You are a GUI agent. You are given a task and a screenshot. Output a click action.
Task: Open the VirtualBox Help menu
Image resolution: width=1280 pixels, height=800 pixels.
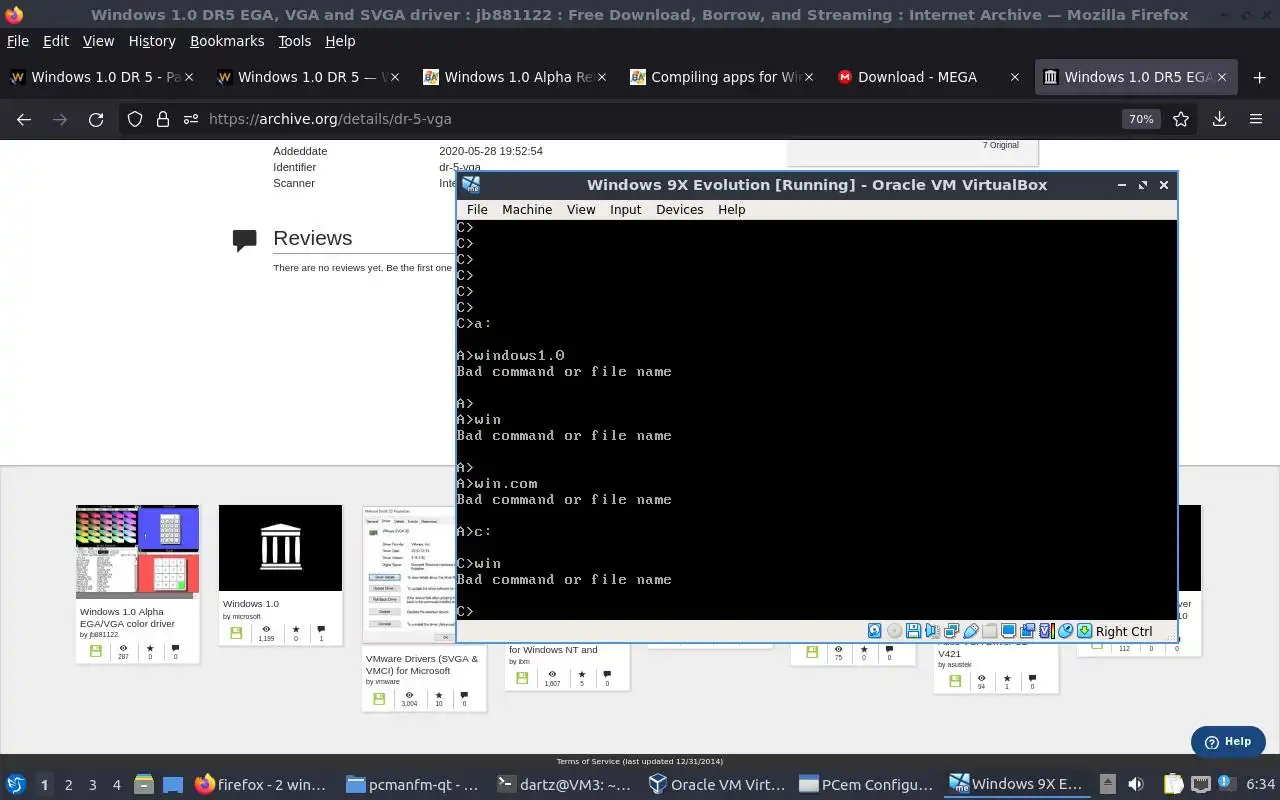pos(731,209)
